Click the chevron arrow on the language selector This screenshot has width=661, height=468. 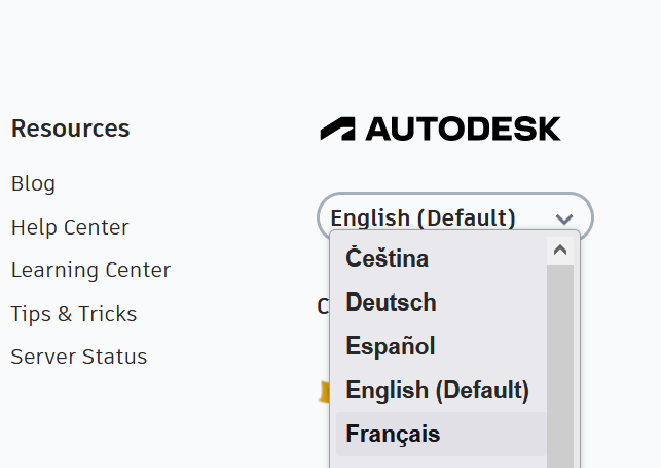564,218
